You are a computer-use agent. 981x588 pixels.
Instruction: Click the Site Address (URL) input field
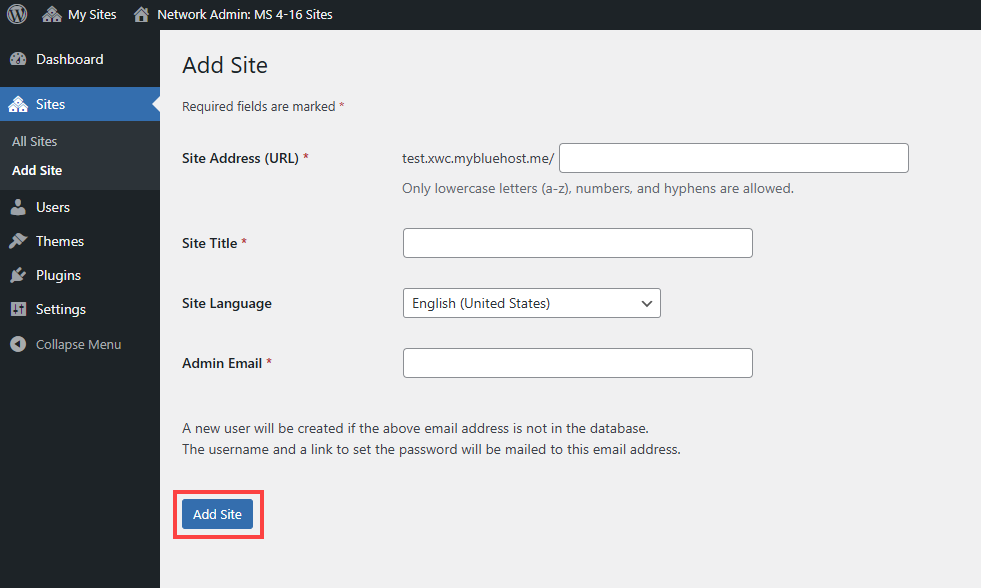click(x=733, y=158)
